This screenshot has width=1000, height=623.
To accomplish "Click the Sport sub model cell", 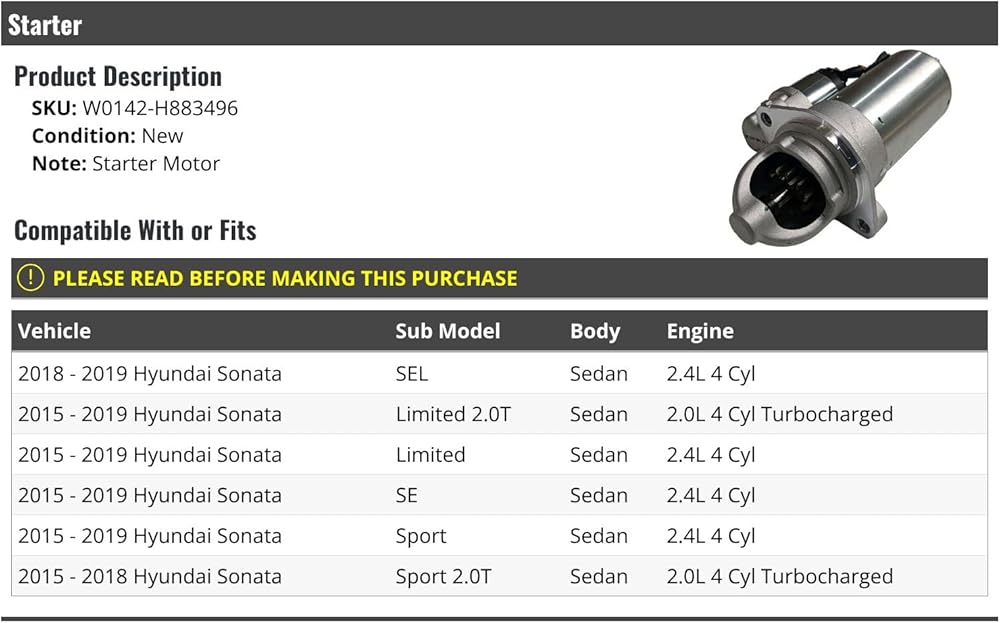I will click(421, 536).
